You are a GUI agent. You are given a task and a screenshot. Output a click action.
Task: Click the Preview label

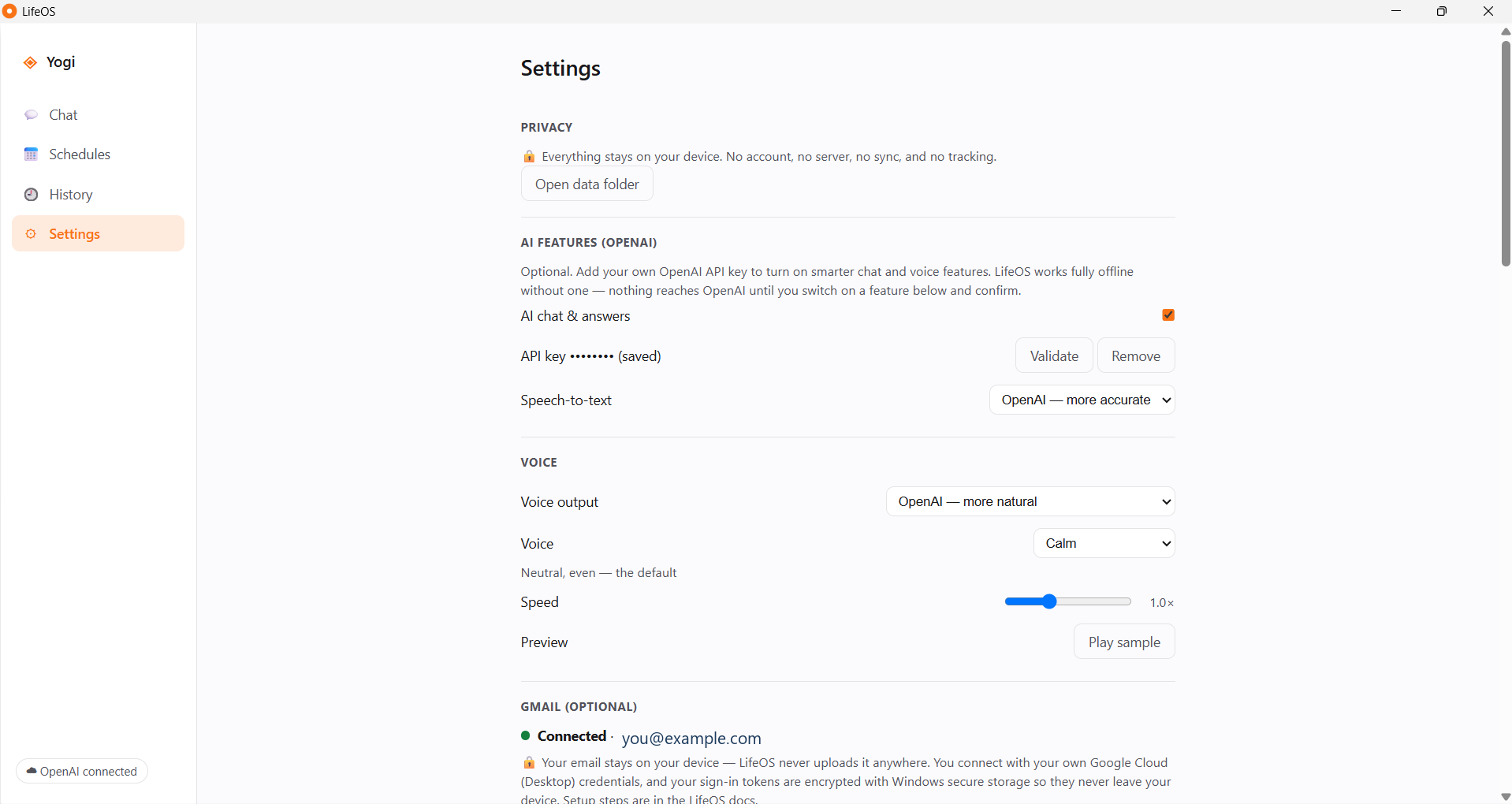(x=544, y=642)
